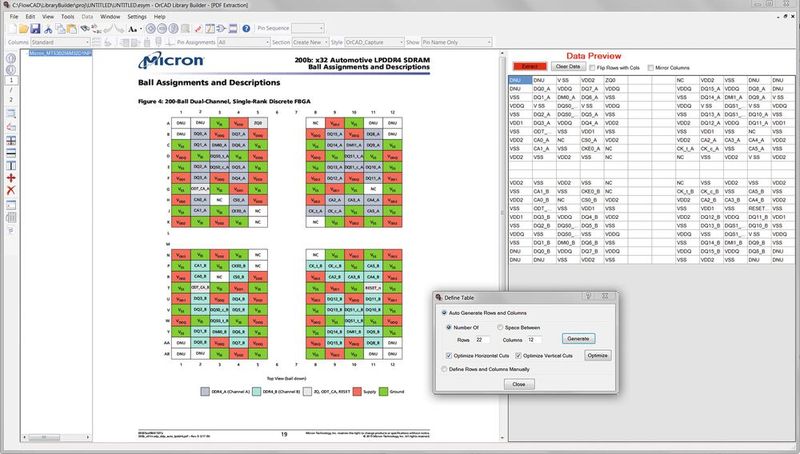Open the Help menu

tap(159, 16)
